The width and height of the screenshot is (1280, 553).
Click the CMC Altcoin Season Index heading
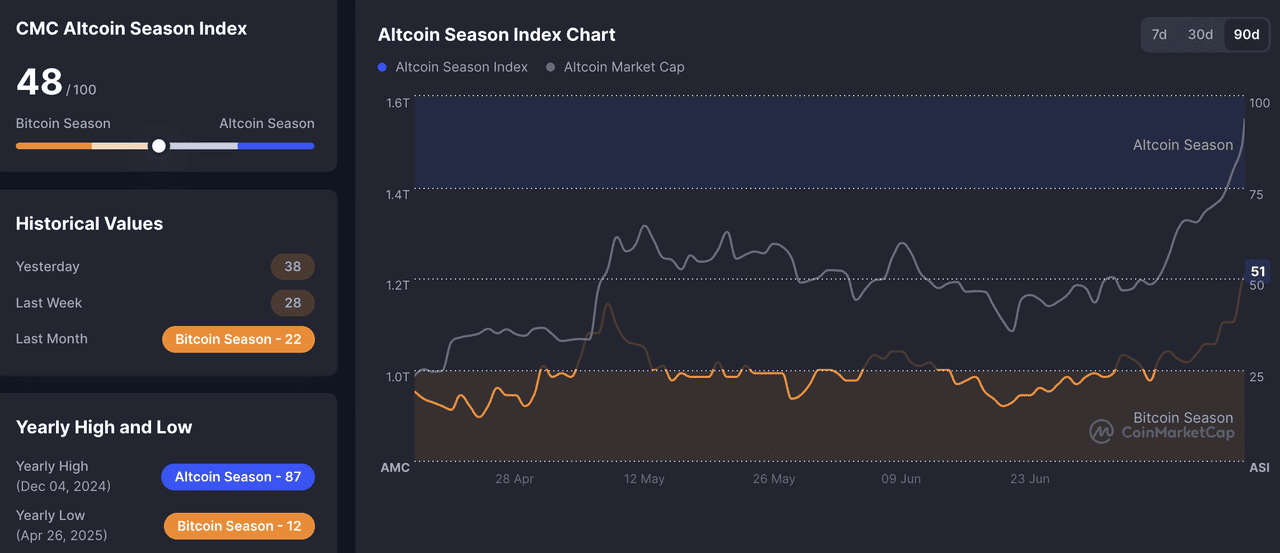131,29
